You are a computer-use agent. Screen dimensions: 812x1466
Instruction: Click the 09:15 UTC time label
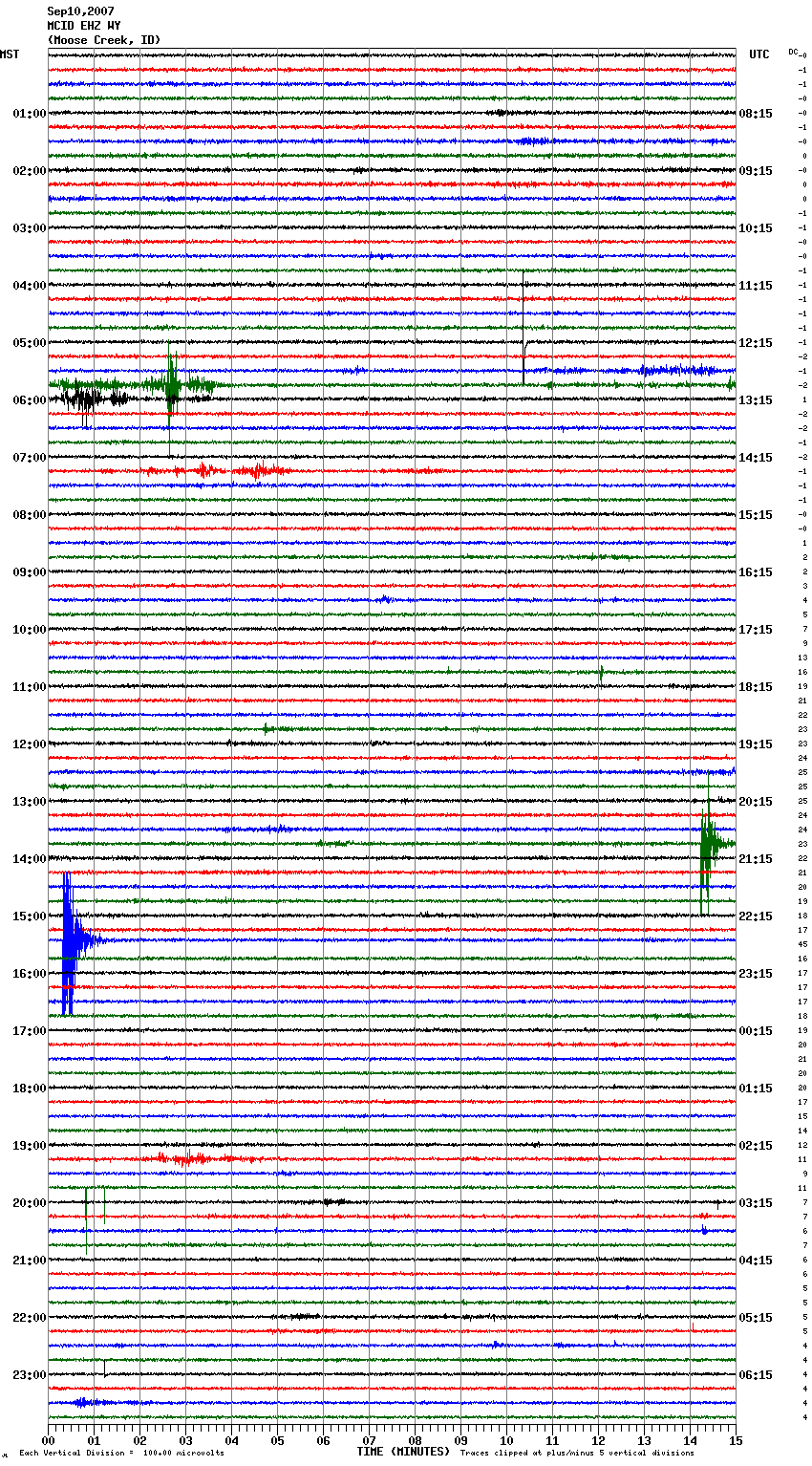[756, 171]
